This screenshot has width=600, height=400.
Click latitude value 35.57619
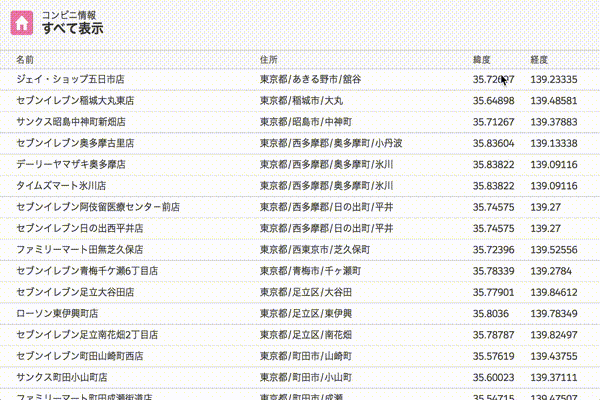494,356
